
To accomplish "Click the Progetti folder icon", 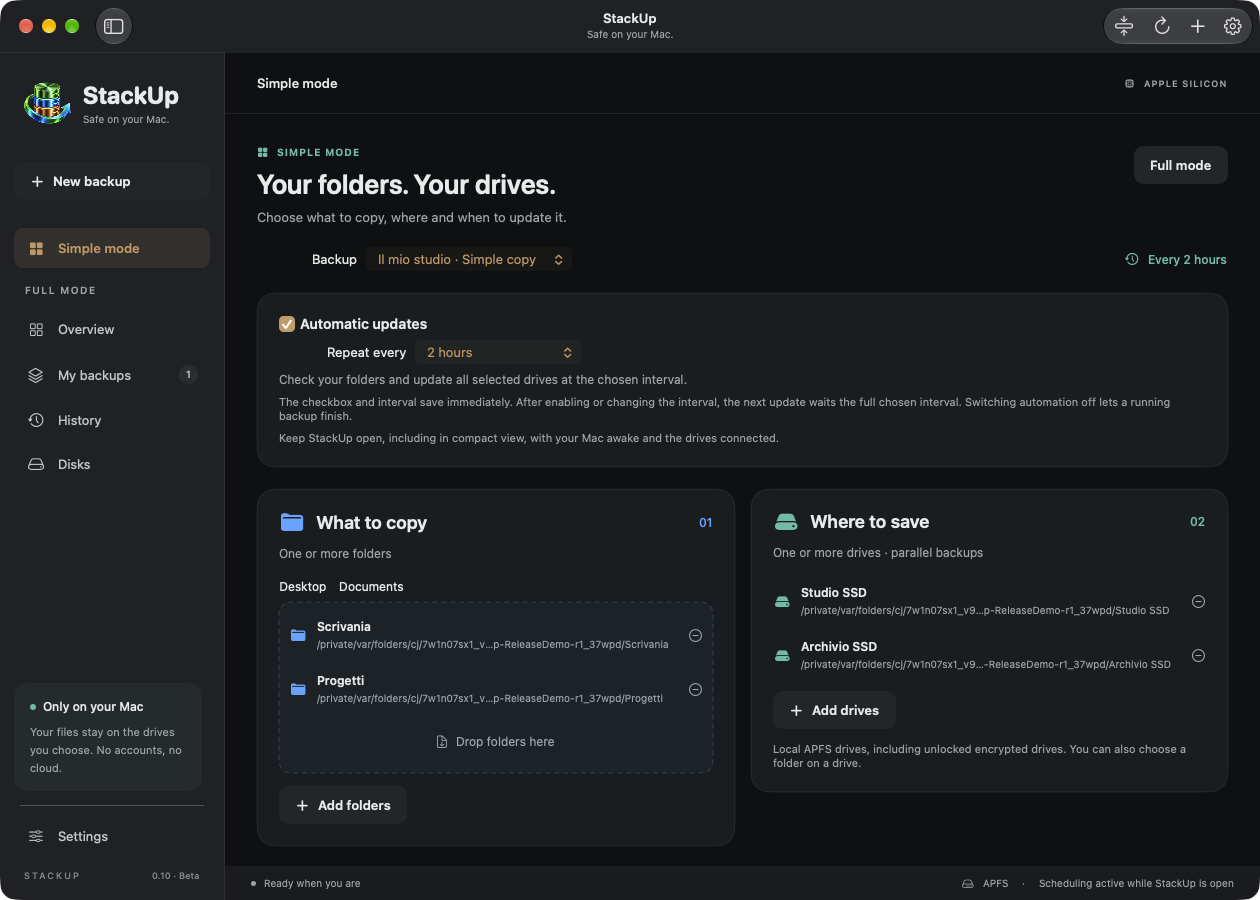I will click(298, 689).
